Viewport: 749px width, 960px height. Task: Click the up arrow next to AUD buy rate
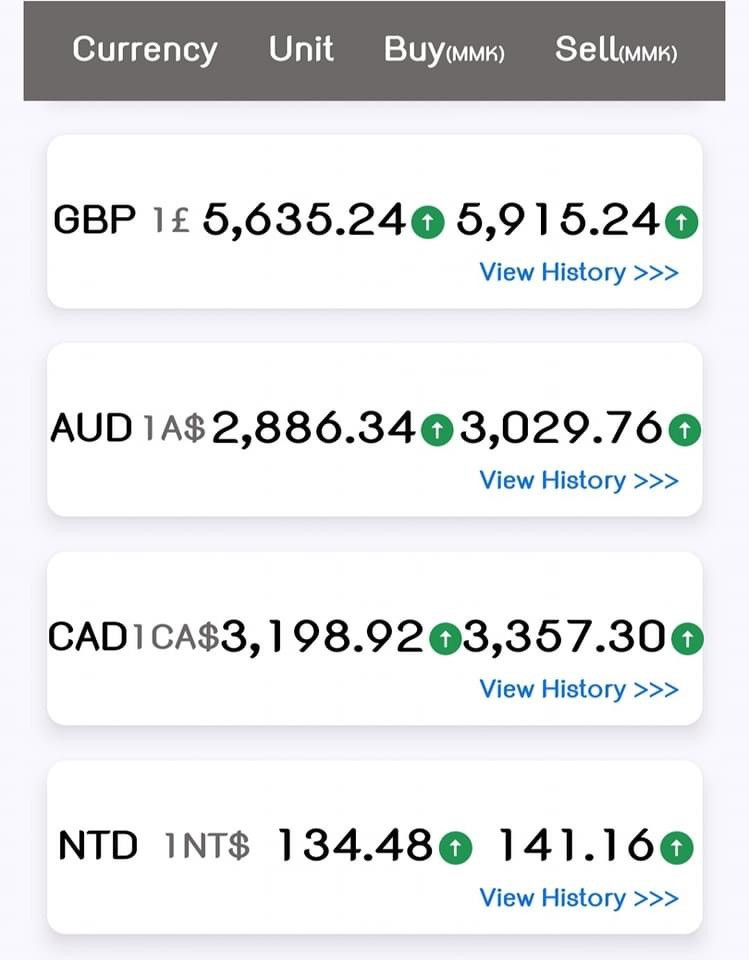pyautogui.click(x=435, y=430)
